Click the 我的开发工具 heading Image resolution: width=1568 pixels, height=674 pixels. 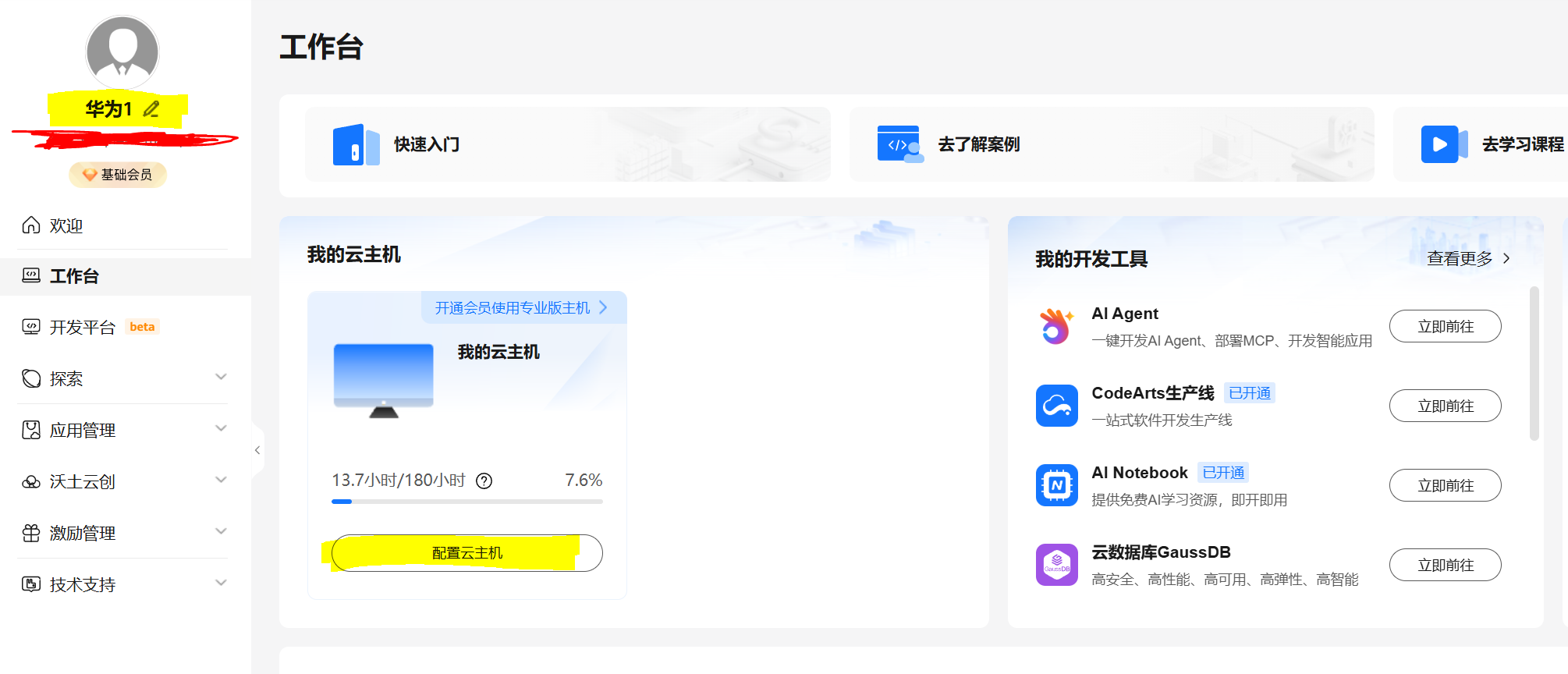pos(1091,259)
